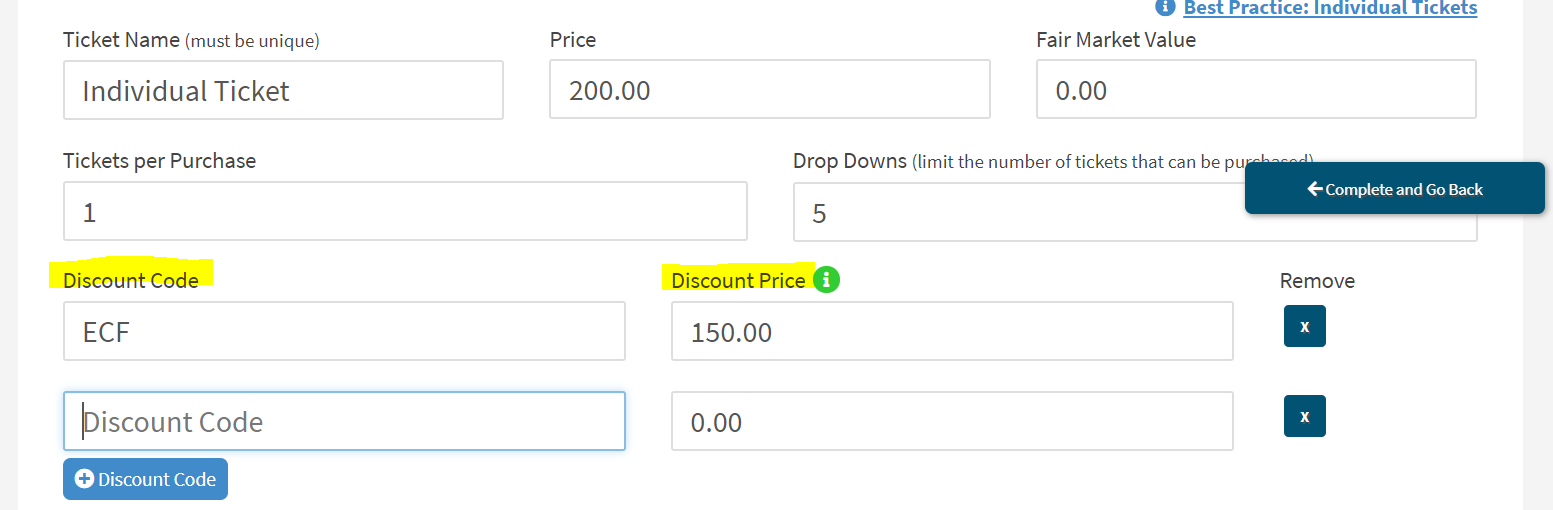The width and height of the screenshot is (1553, 510).
Task: Click the green info icon beside Discount Price
Action: coord(826,280)
